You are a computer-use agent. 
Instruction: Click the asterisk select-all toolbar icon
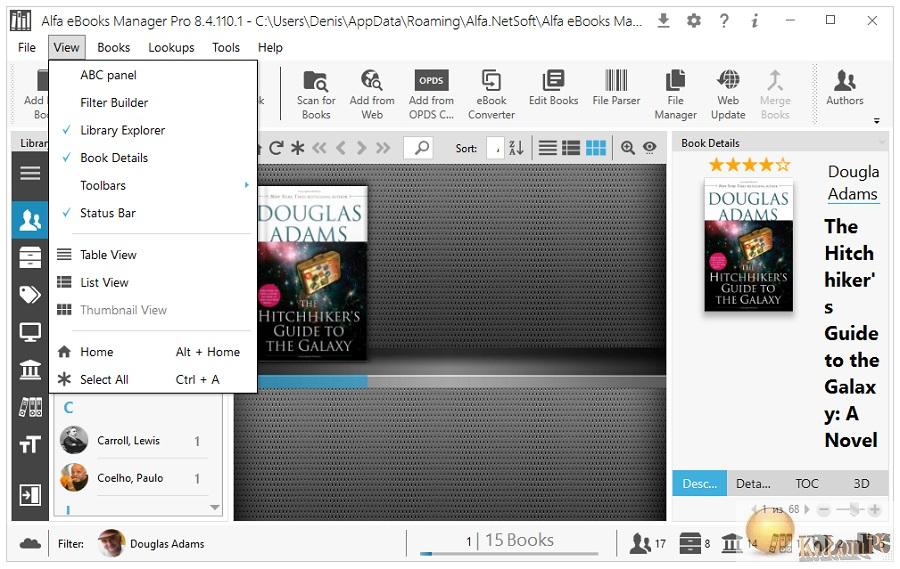pos(297,148)
